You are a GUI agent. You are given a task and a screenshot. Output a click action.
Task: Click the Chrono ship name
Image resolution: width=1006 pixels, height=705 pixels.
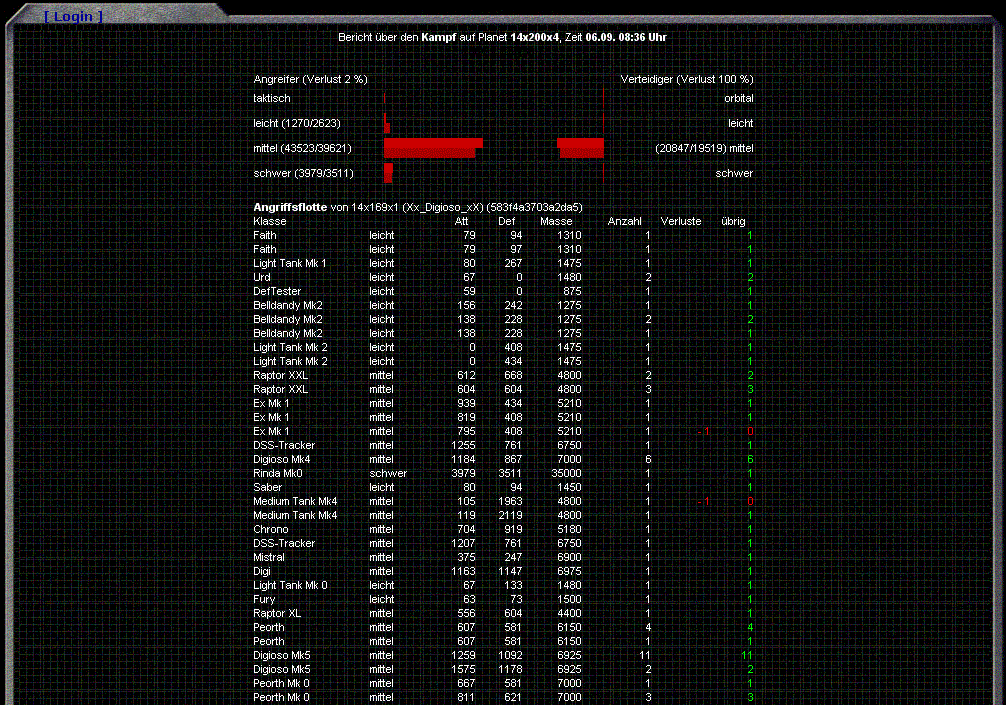coord(271,529)
